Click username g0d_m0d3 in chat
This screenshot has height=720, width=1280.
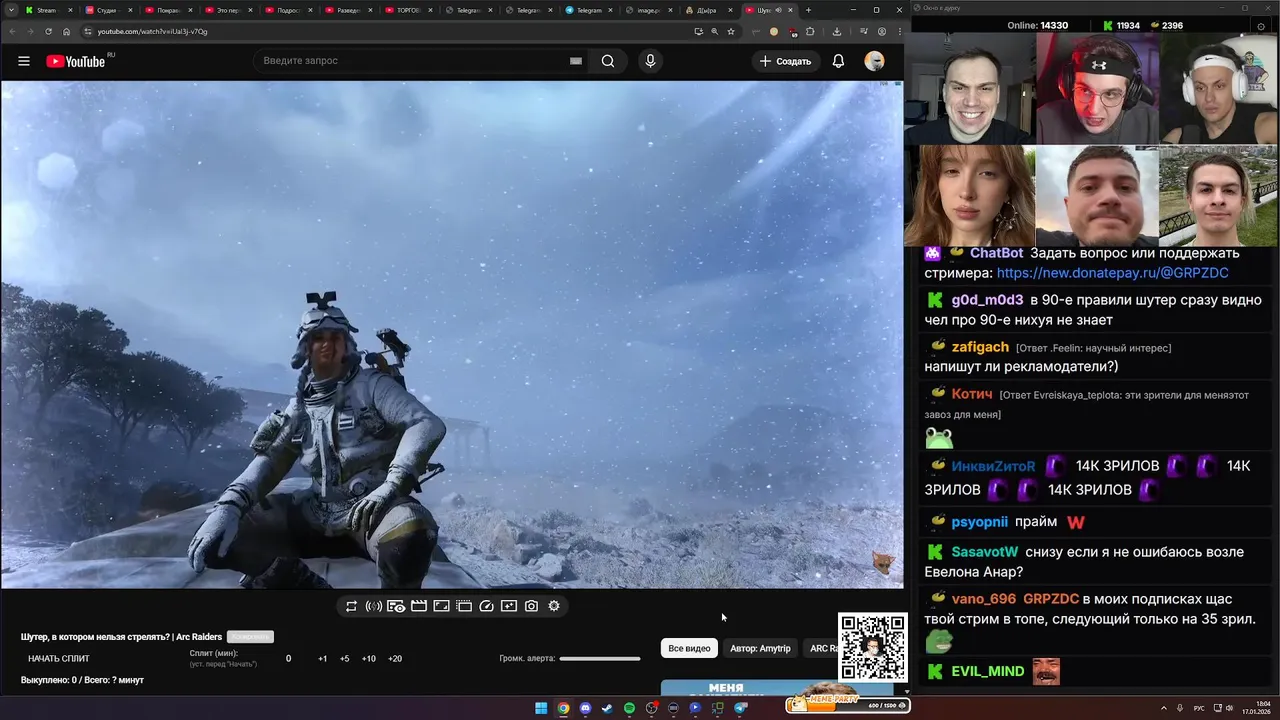[987, 300]
